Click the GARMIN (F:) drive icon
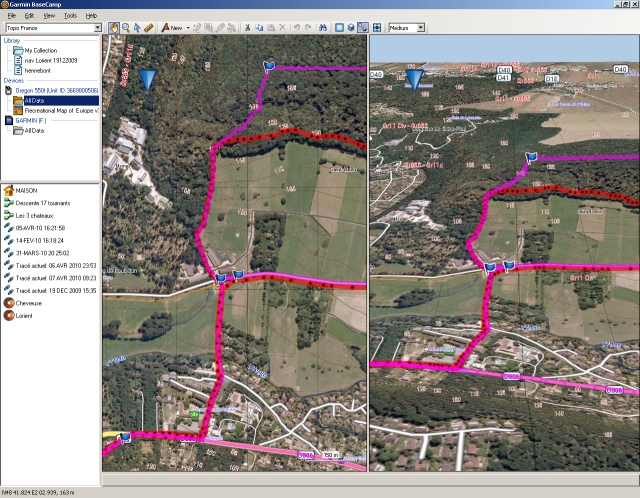The width and height of the screenshot is (640, 498). [x=9, y=120]
